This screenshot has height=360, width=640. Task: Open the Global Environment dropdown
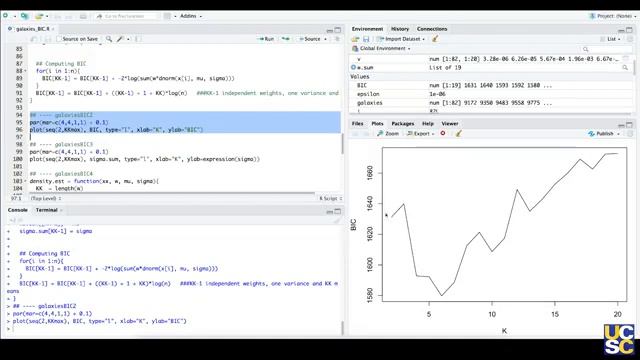pos(381,49)
